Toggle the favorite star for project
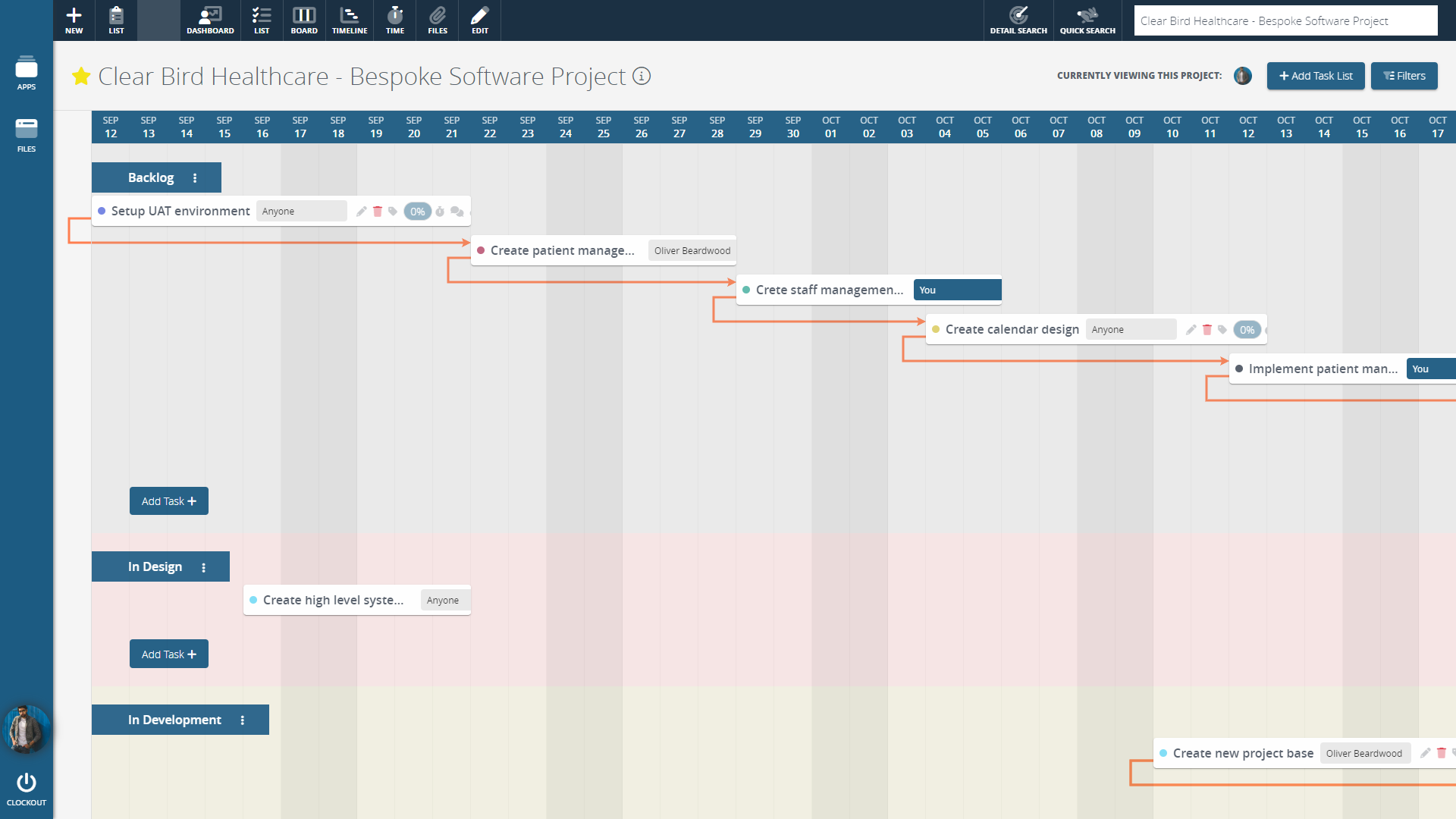This screenshot has width=1456, height=819. (x=81, y=77)
